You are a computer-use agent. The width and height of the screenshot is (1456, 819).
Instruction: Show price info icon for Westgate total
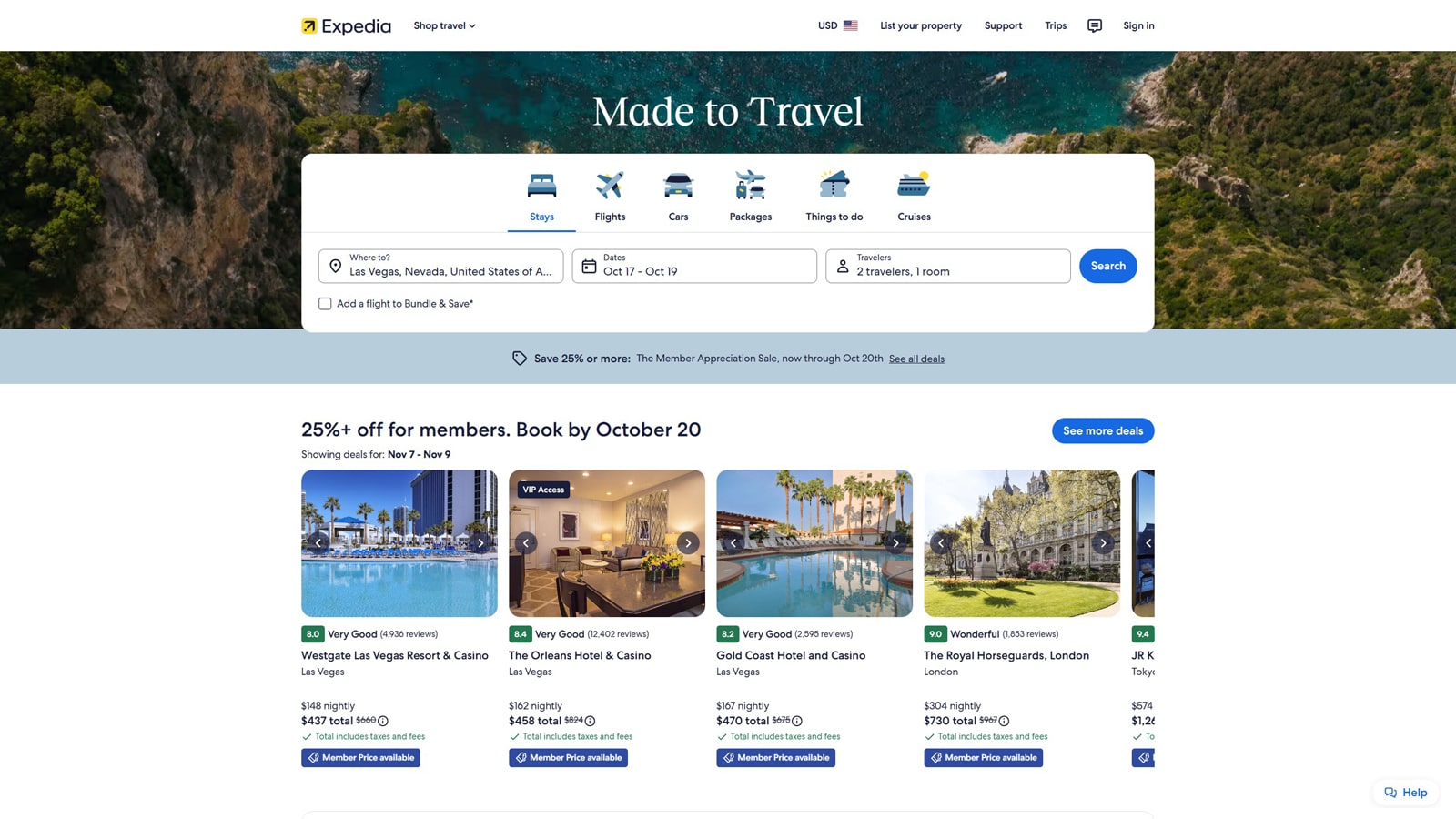click(x=383, y=721)
